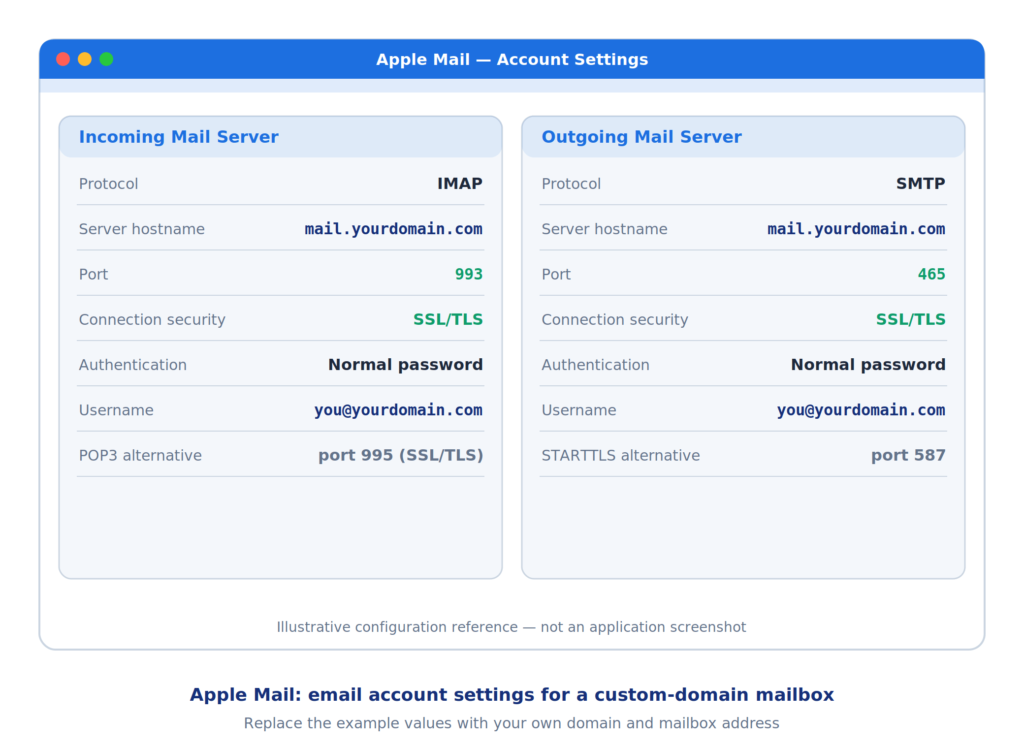
Task: Click the incoming Connection security label
Action: click(x=152, y=319)
